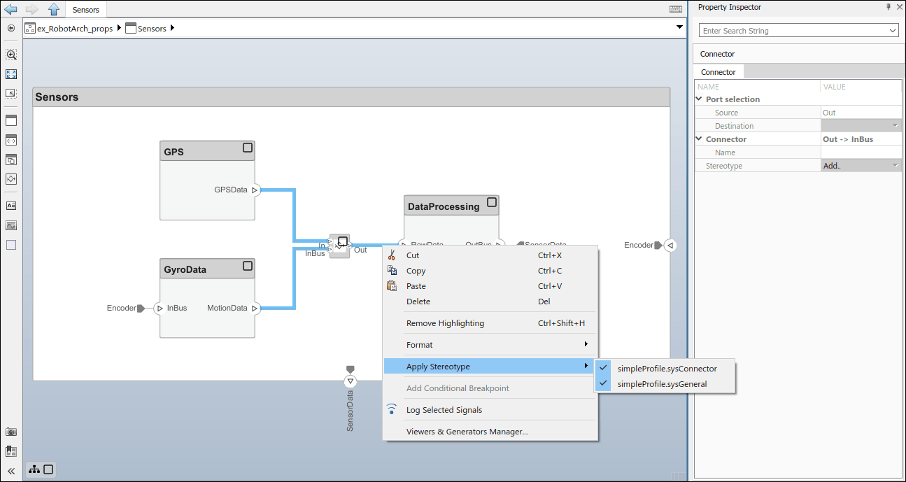Collapse the Port selection section
Screen dimensions: 906x482
point(700,99)
